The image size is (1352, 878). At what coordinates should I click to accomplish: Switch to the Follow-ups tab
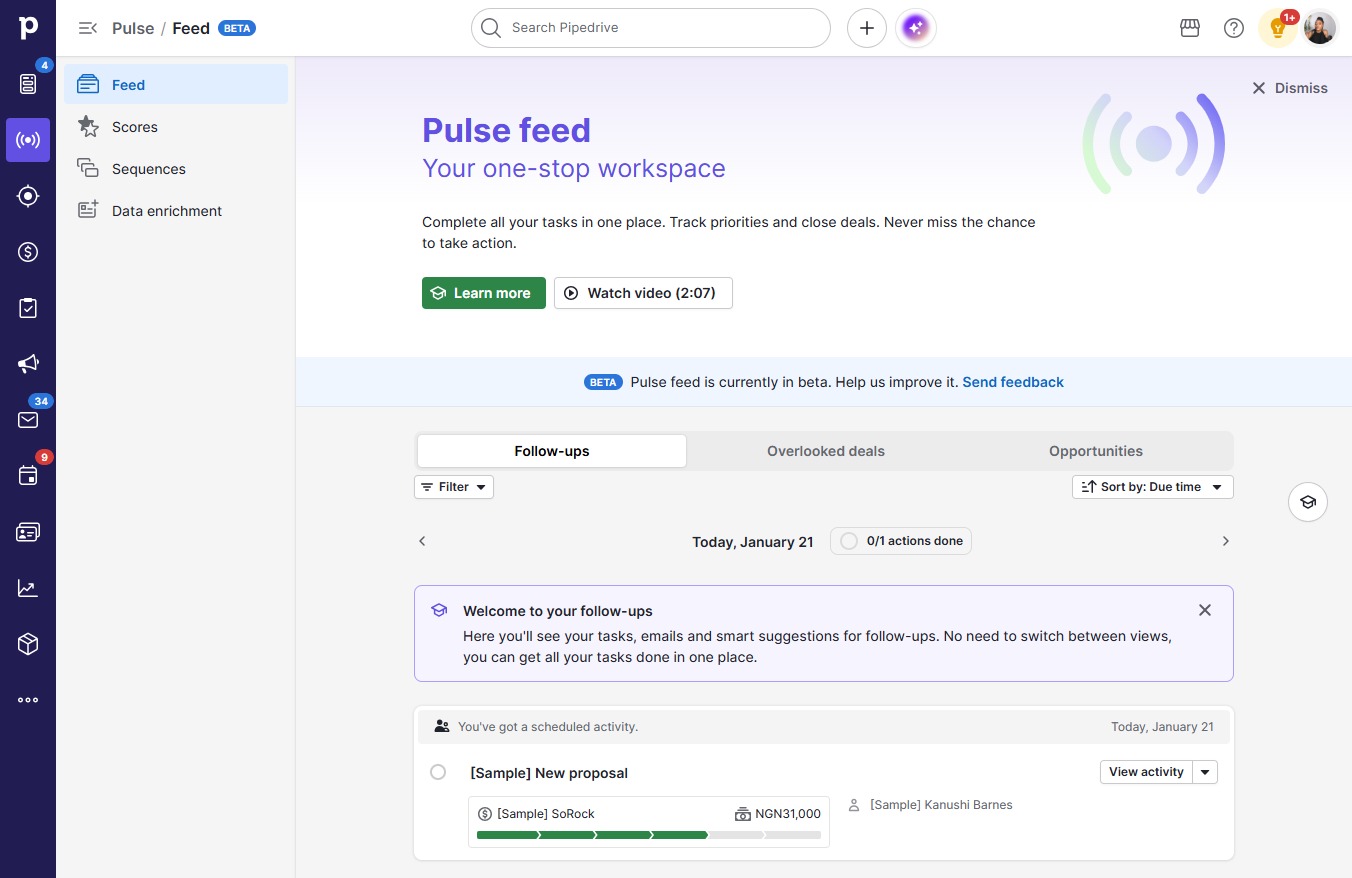(552, 451)
